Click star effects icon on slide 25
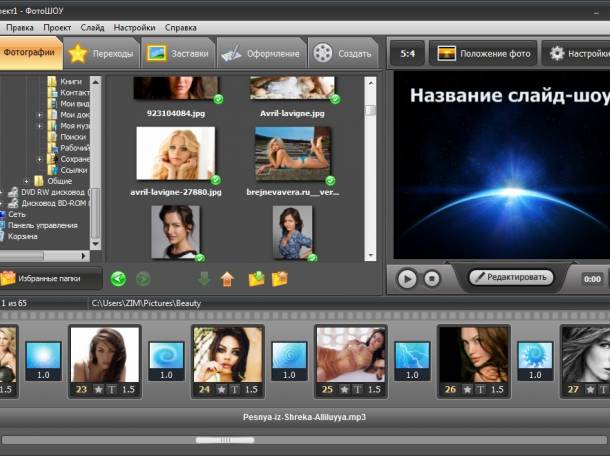Screen dimensions: 610x456 [x=344, y=389]
